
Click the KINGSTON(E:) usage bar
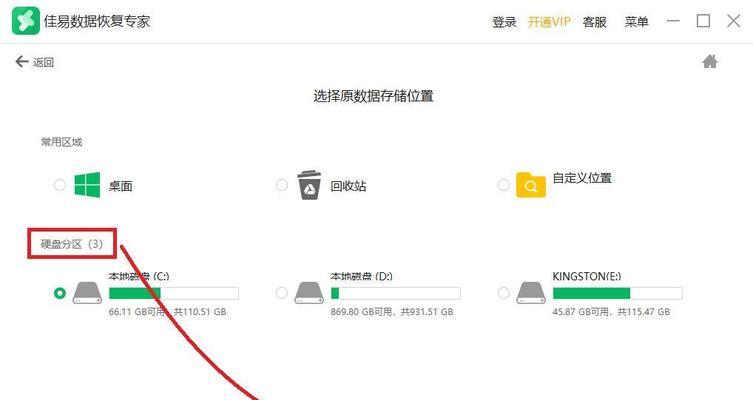[618, 293]
